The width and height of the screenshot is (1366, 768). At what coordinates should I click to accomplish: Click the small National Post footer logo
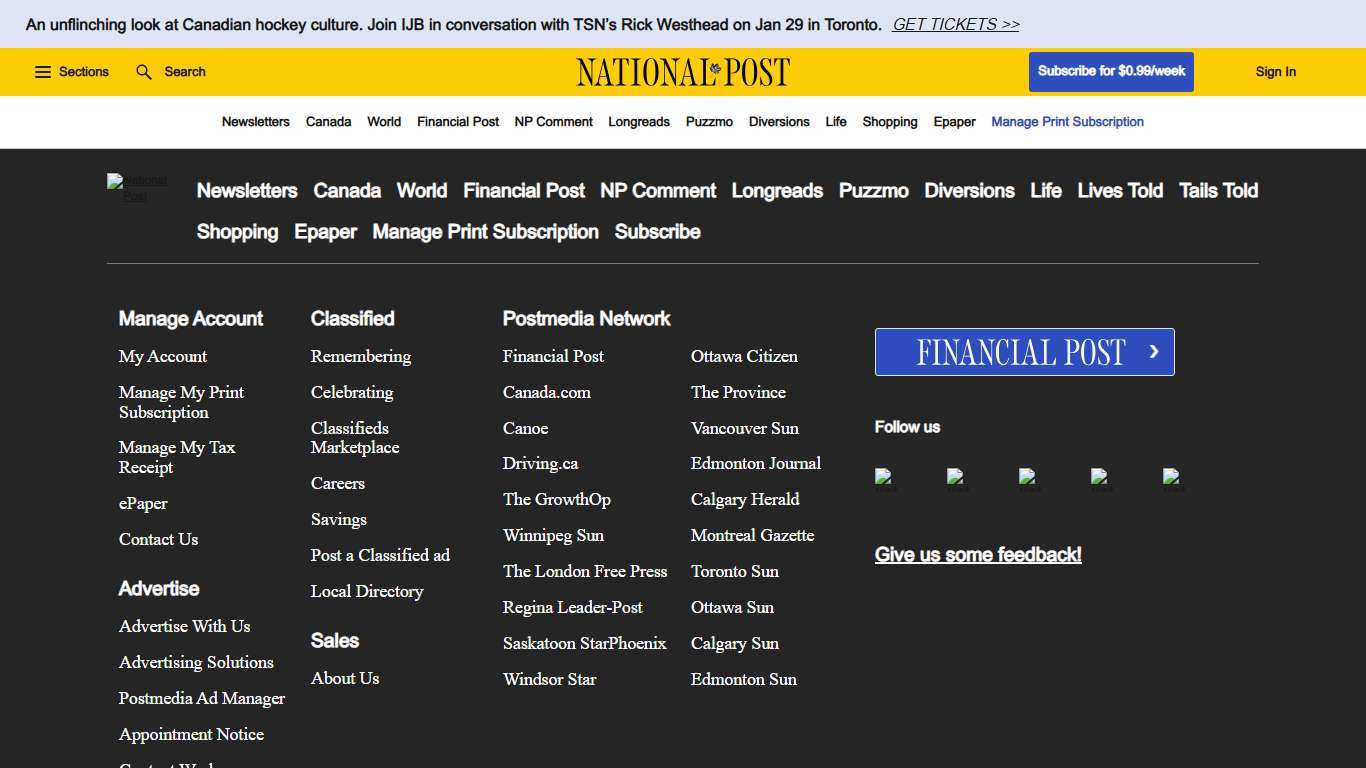(137, 192)
